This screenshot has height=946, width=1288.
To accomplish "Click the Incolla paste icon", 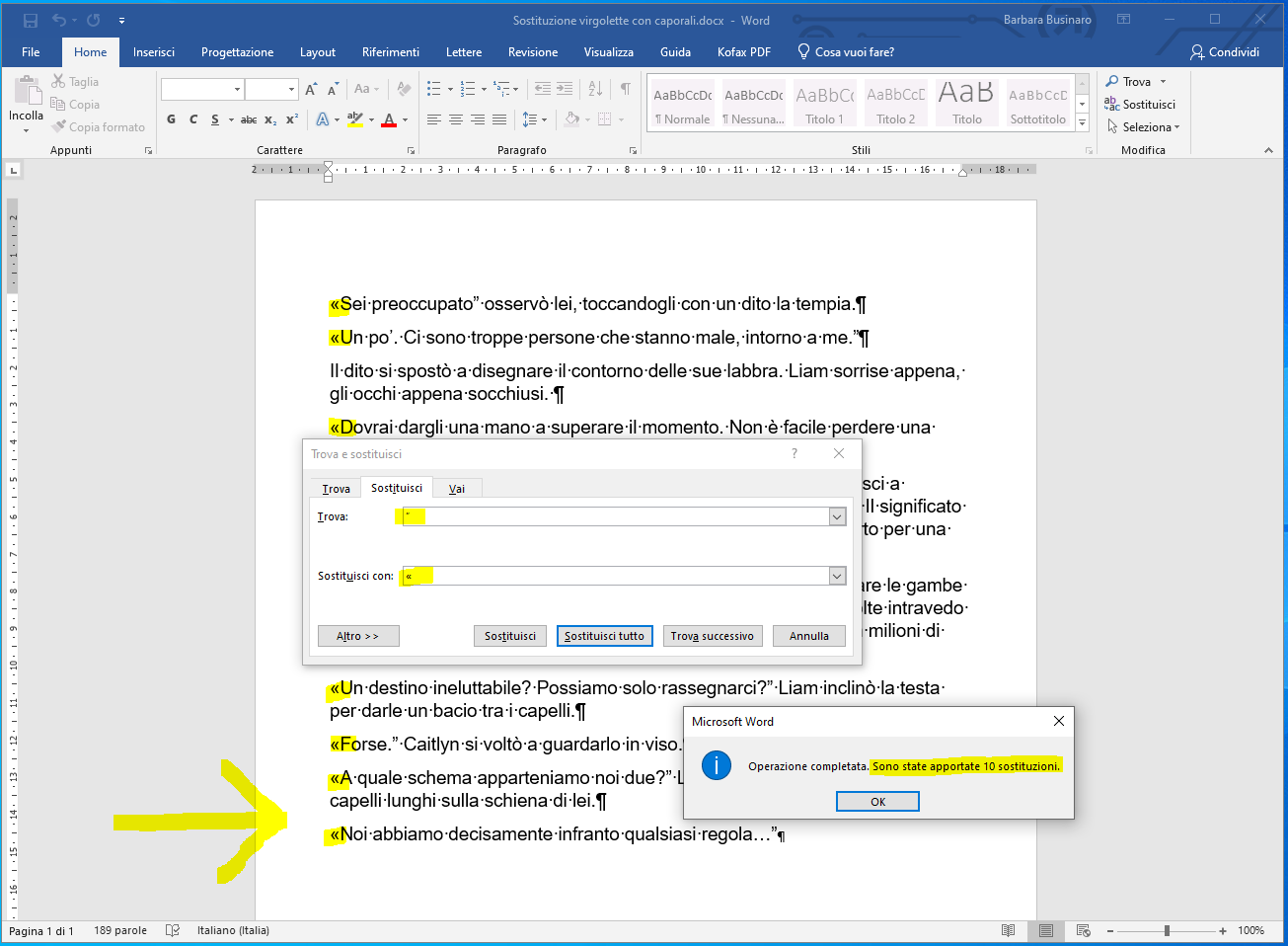I will pos(27,93).
